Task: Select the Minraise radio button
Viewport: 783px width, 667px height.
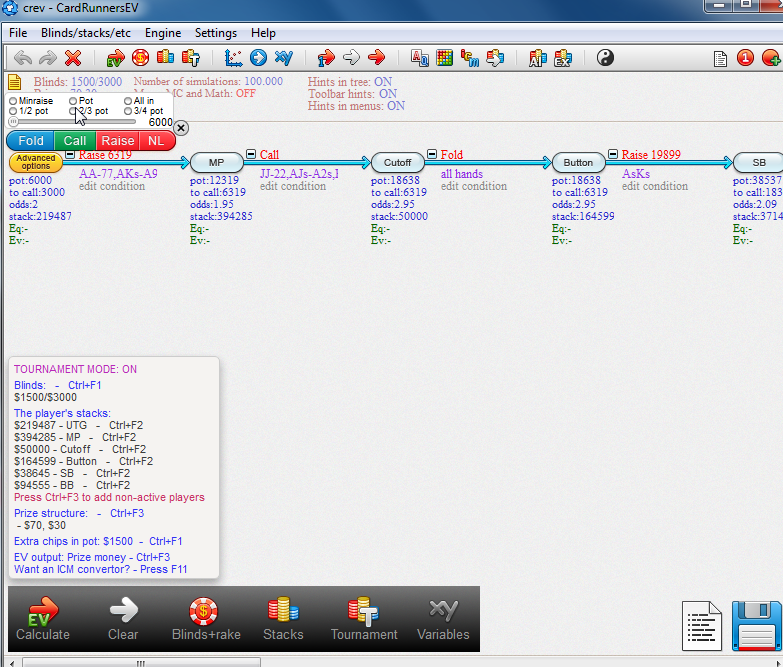Action: click(x=13, y=101)
